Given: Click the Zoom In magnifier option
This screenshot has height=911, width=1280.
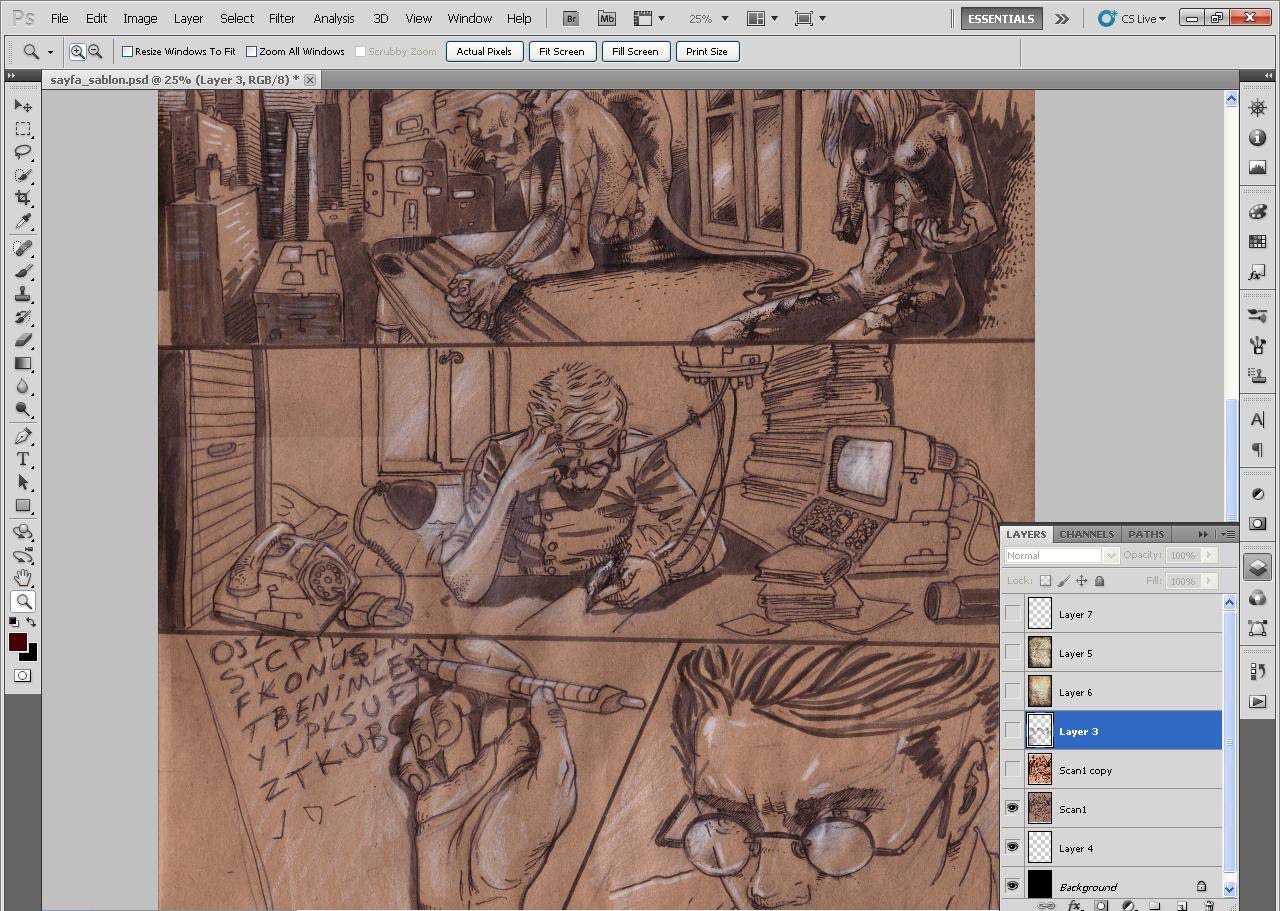Looking at the screenshot, I should [x=77, y=51].
